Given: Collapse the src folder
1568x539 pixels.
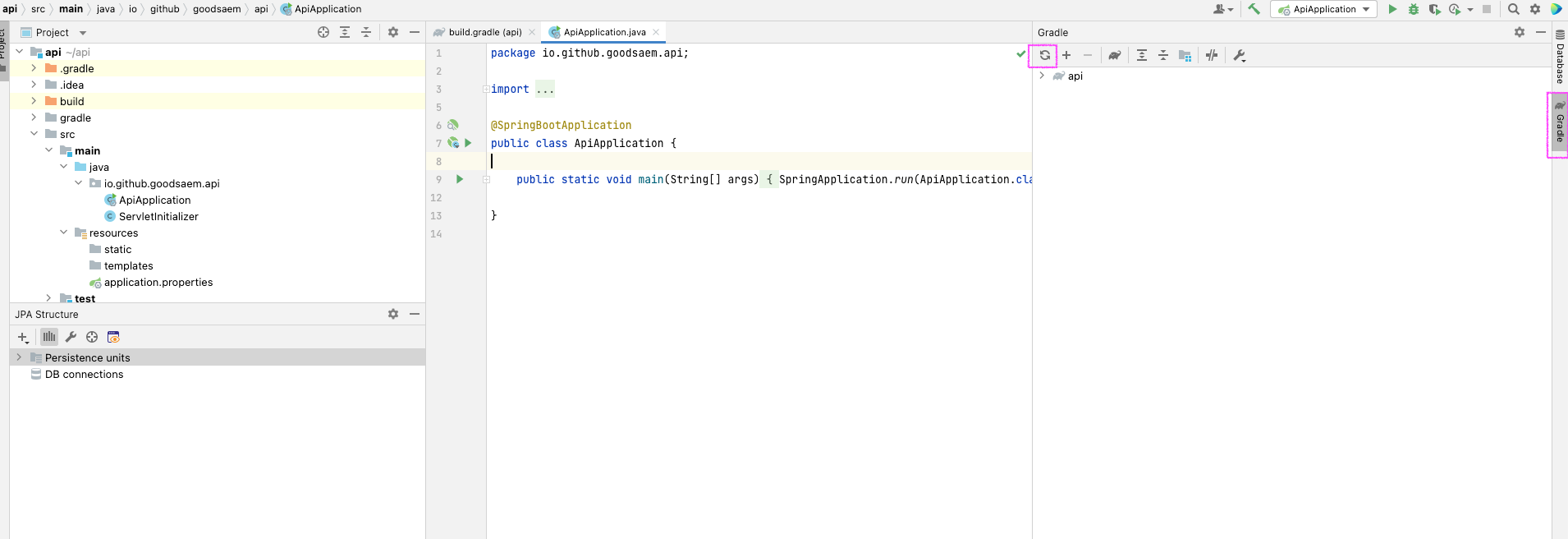Looking at the screenshot, I should (x=34, y=134).
